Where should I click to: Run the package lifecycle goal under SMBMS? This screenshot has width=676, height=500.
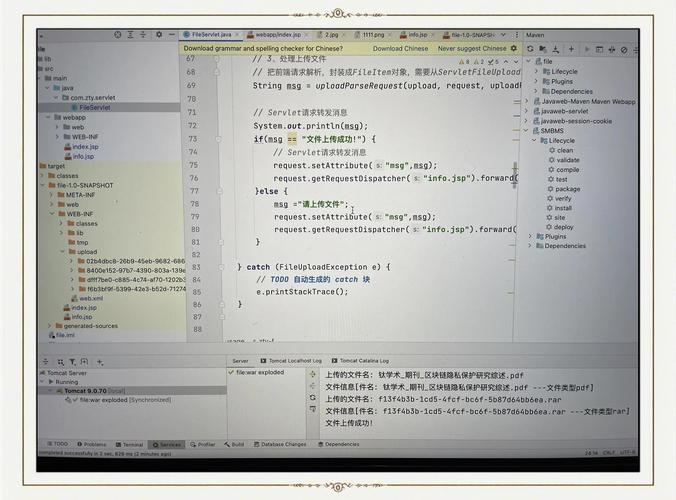pos(564,189)
